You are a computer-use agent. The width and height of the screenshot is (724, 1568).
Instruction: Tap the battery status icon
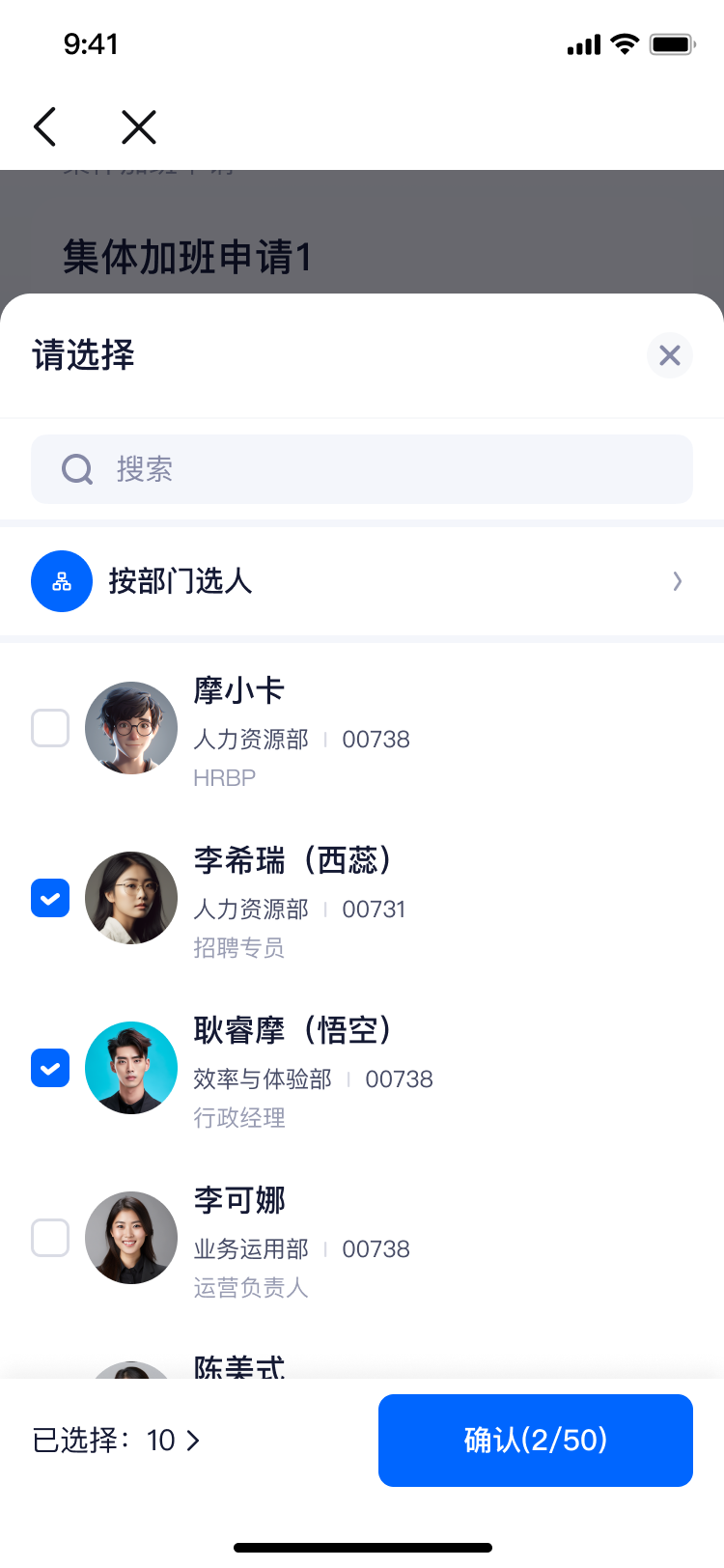point(672,44)
